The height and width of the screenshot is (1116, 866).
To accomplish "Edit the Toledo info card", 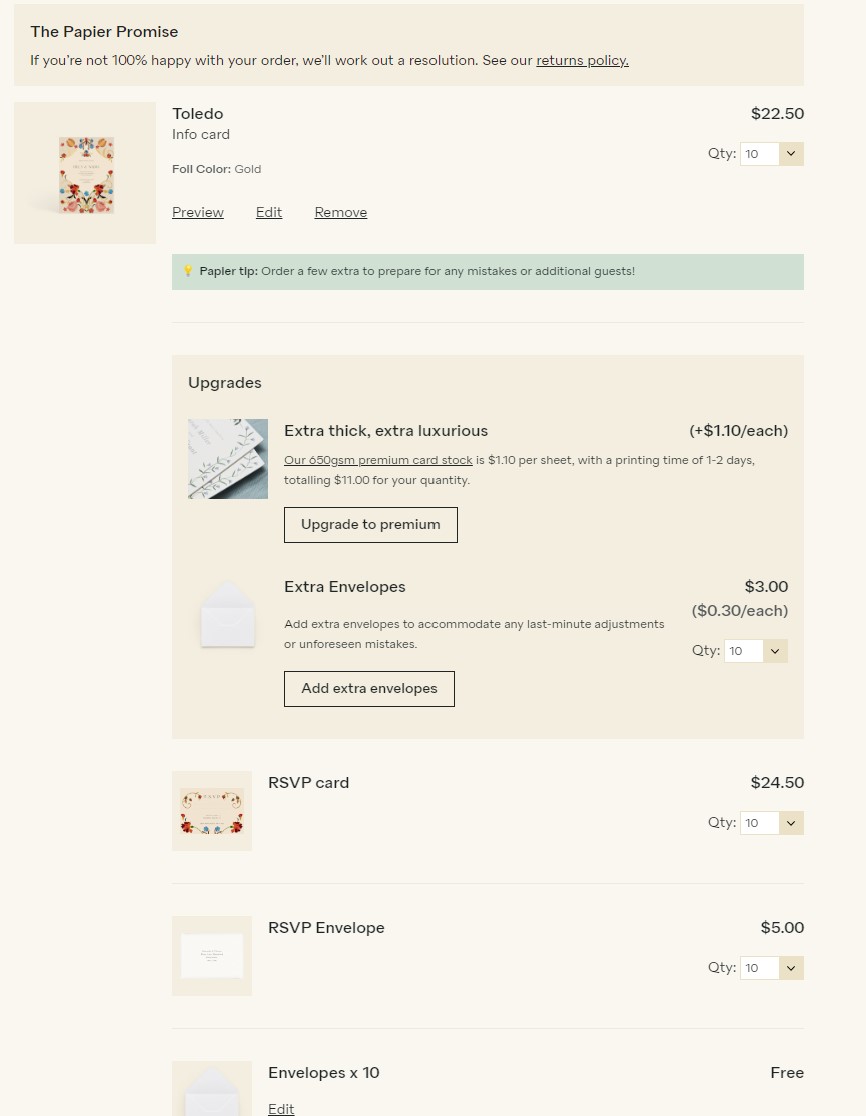I will (269, 212).
